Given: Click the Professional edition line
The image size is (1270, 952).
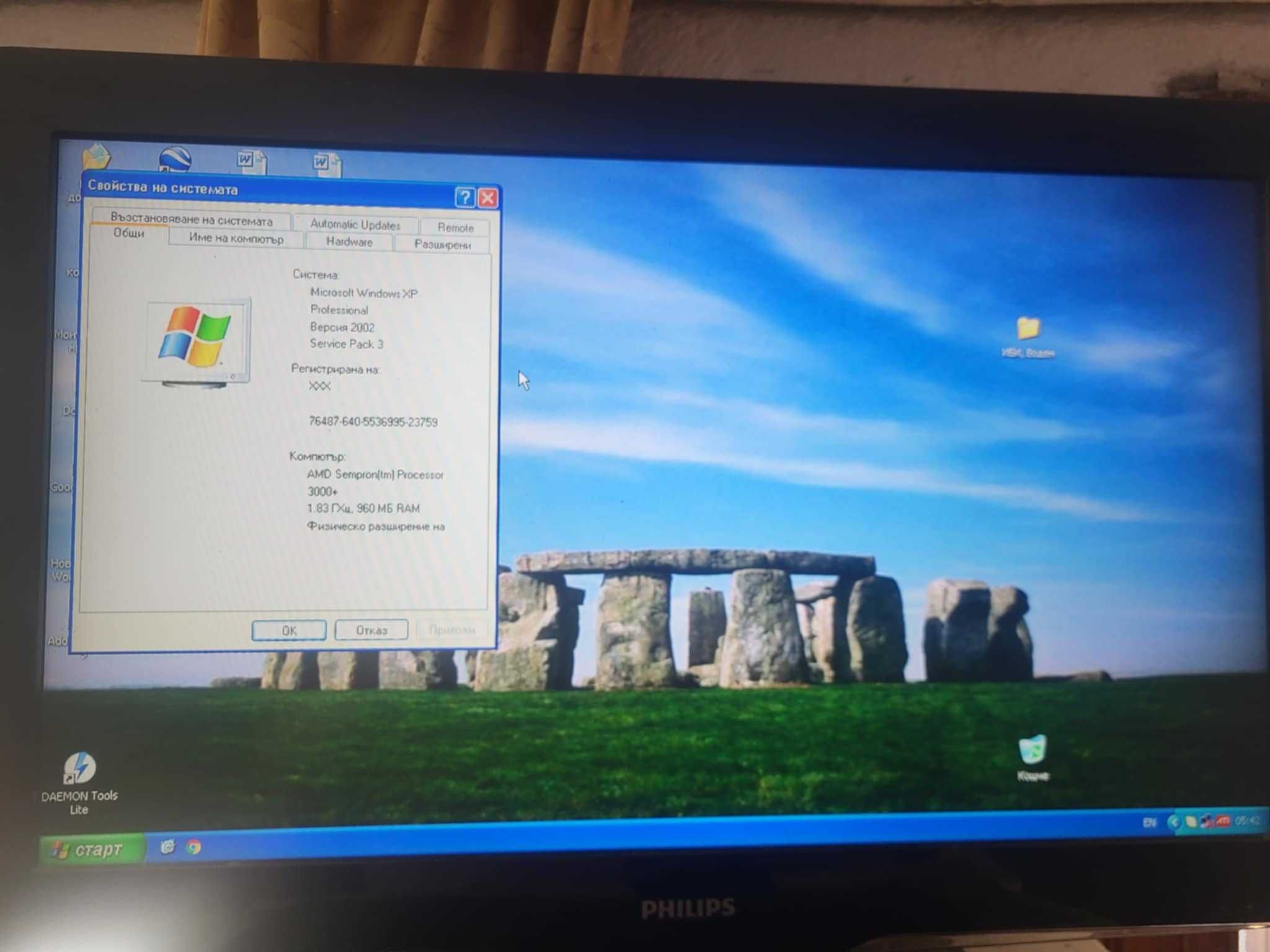Looking at the screenshot, I should (339, 310).
